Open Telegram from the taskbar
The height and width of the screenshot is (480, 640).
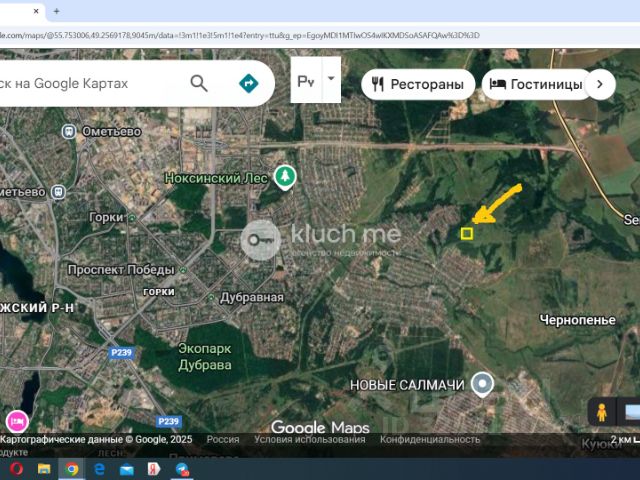[x=182, y=469]
